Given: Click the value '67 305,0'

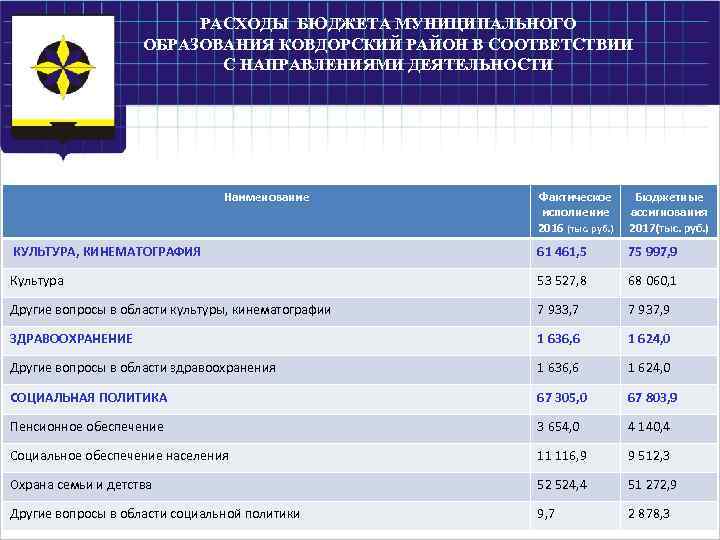Looking at the screenshot, I should click(562, 398).
